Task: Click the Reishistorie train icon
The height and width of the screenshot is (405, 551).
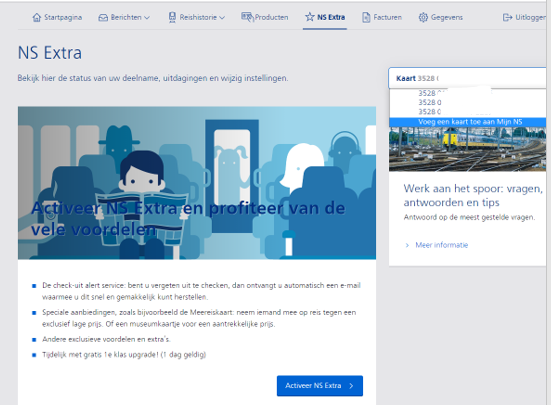Action: coord(172,17)
